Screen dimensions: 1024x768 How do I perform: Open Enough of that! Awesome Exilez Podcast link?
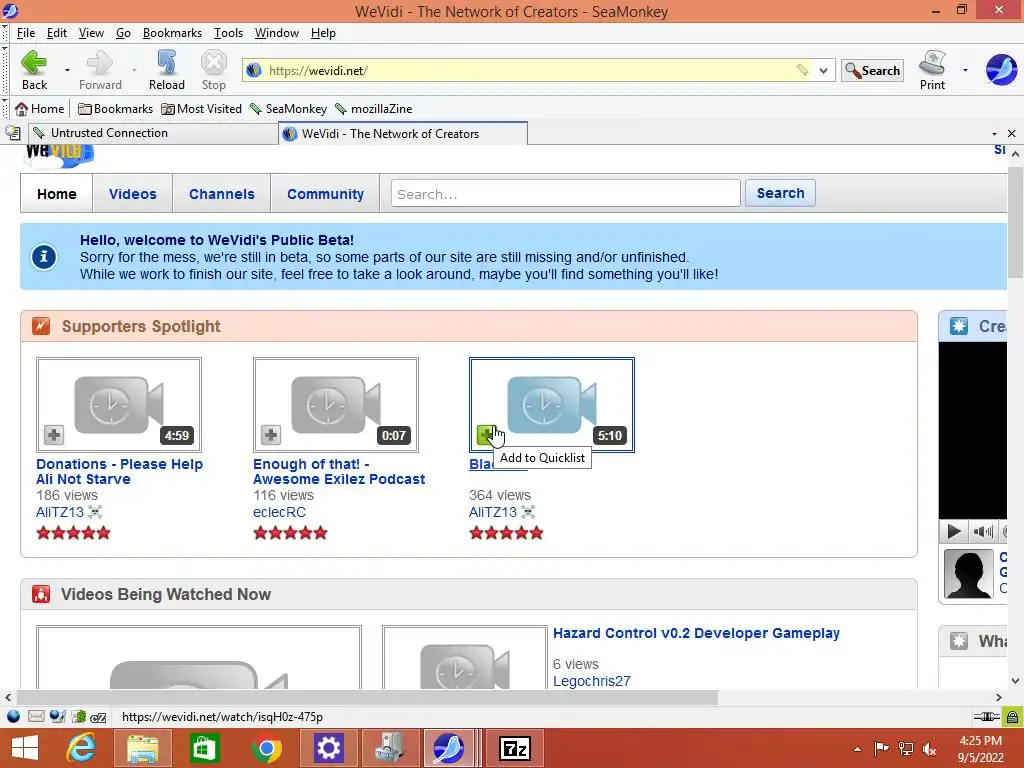[x=339, y=472]
